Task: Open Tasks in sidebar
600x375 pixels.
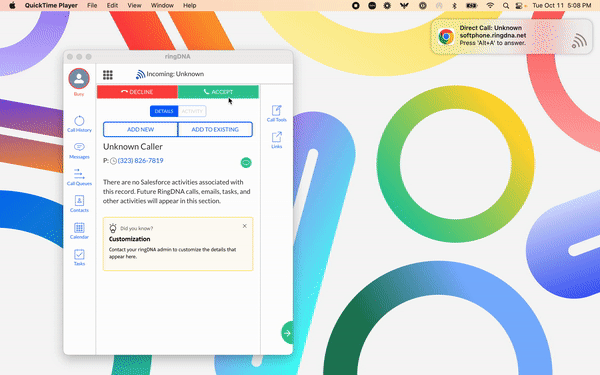Action: tap(79, 257)
